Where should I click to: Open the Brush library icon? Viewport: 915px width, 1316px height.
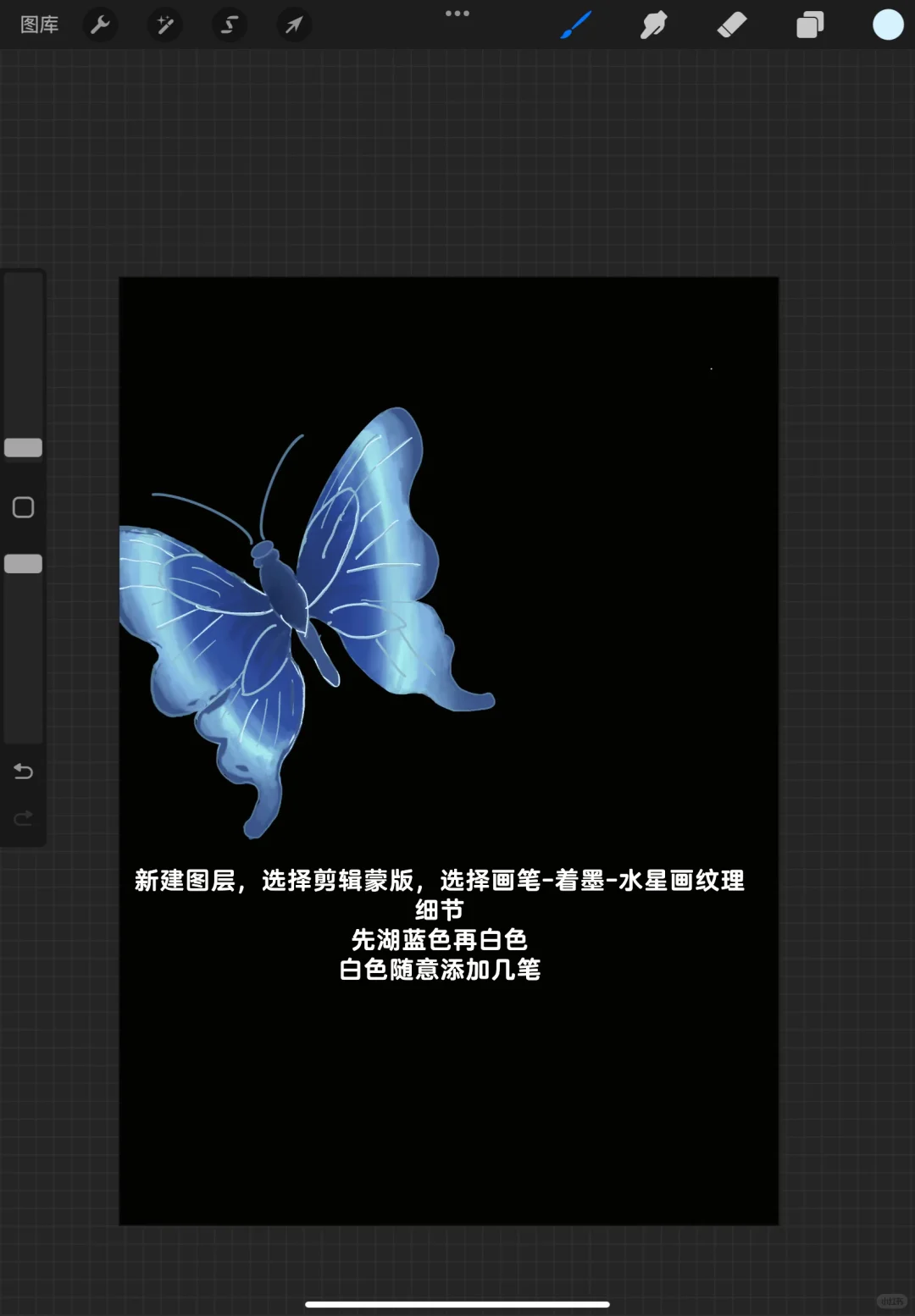(576, 25)
